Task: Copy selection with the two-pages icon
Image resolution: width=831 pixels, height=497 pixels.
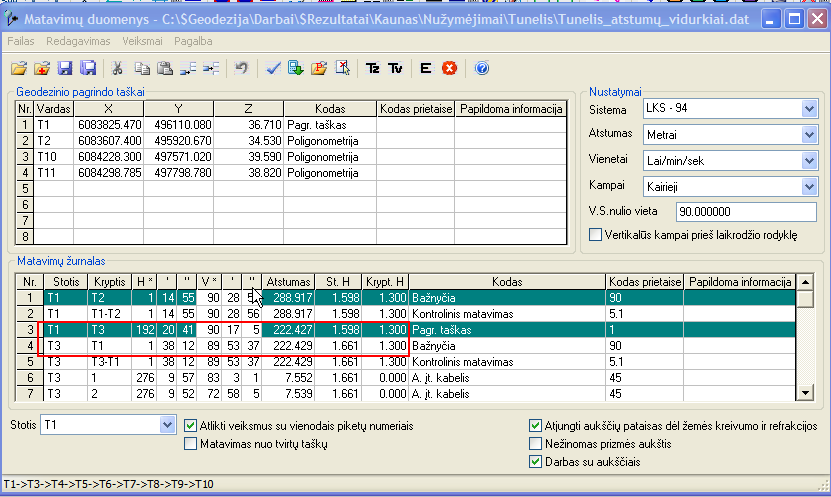Action: (142, 68)
